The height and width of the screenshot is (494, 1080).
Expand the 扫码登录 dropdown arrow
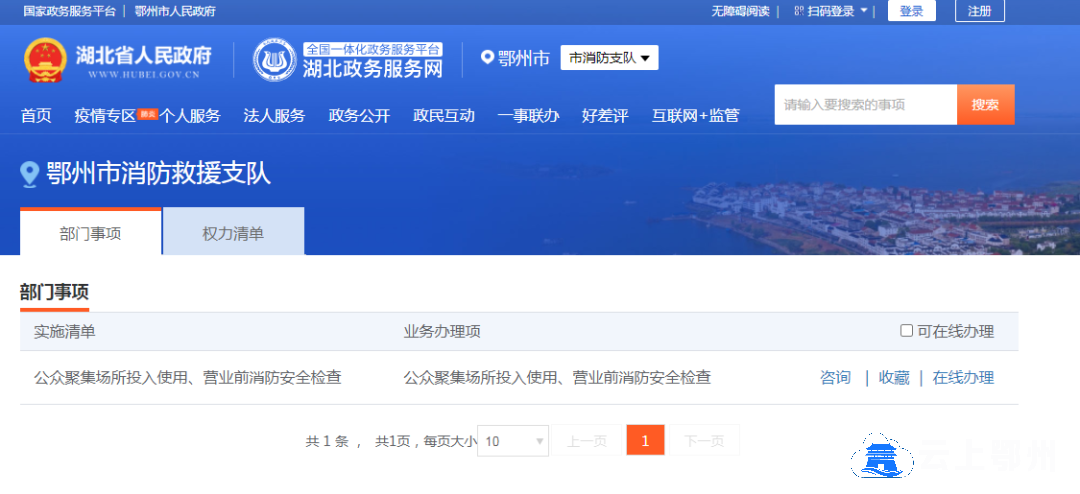tap(864, 11)
